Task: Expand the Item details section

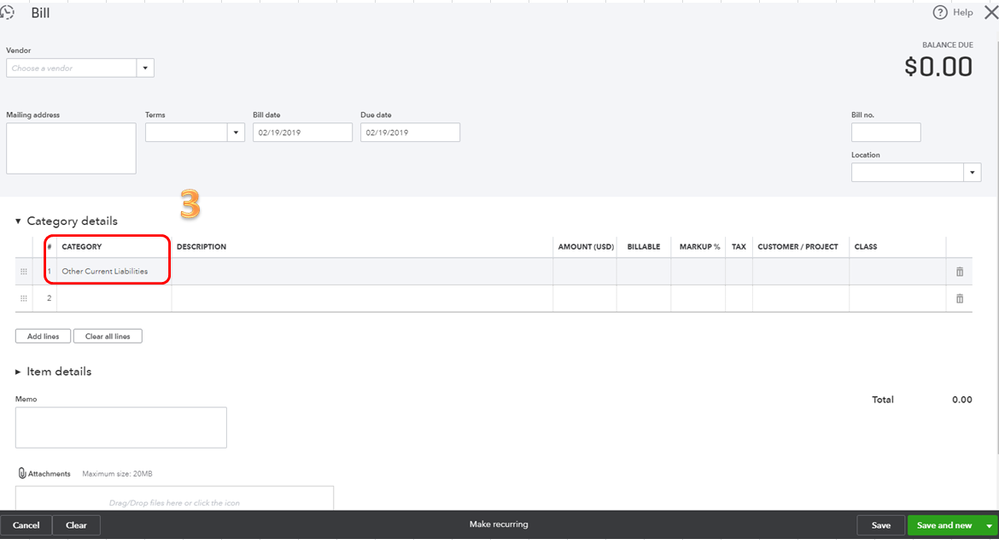Action: 18,372
